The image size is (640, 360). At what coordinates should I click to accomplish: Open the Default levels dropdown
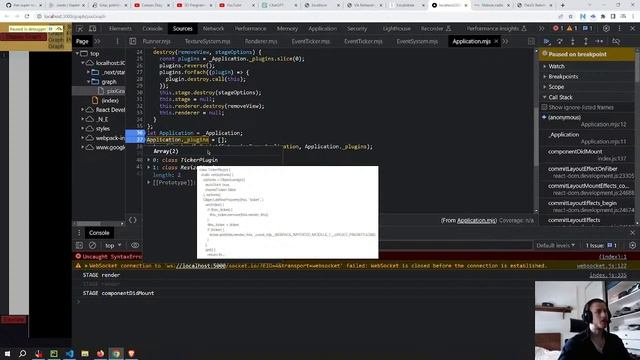[556, 245]
